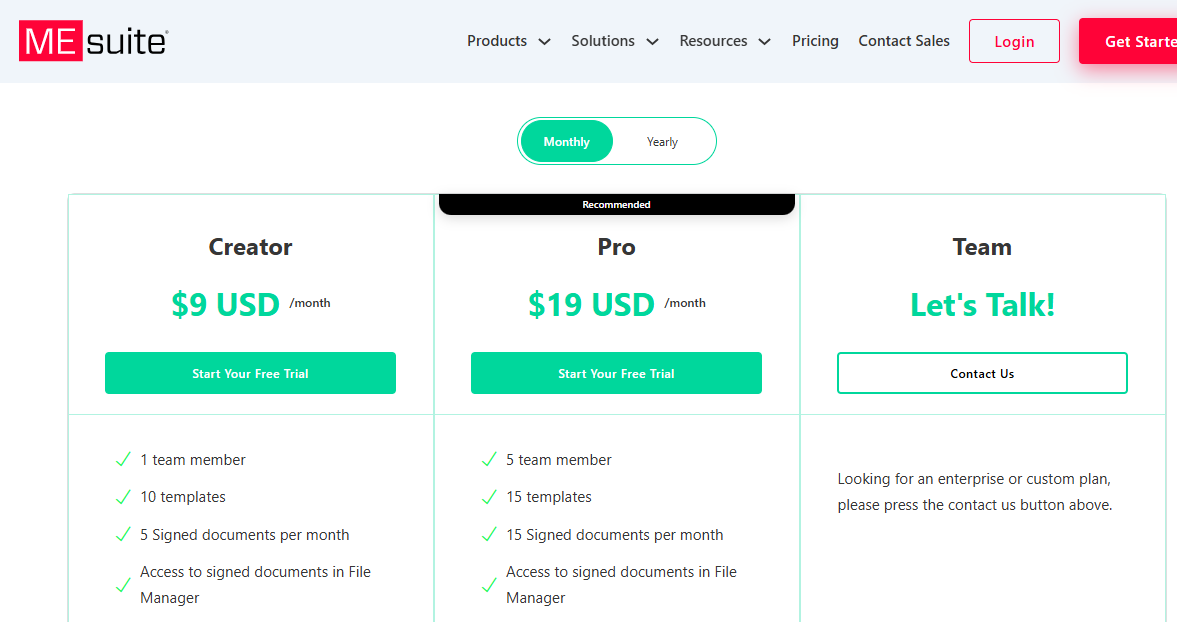1177x622 pixels.
Task: Go to the Pricing page
Action: point(815,41)
